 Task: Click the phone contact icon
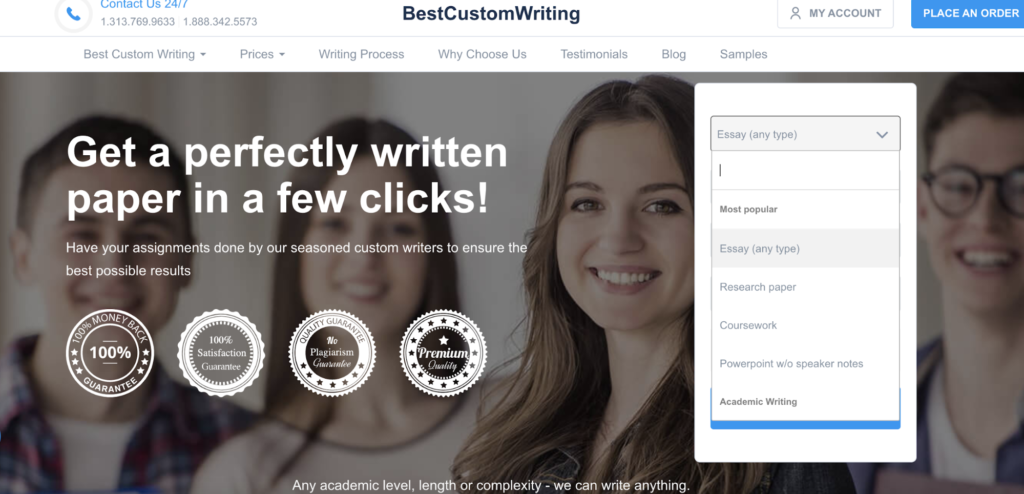click(x=74, y=14)
